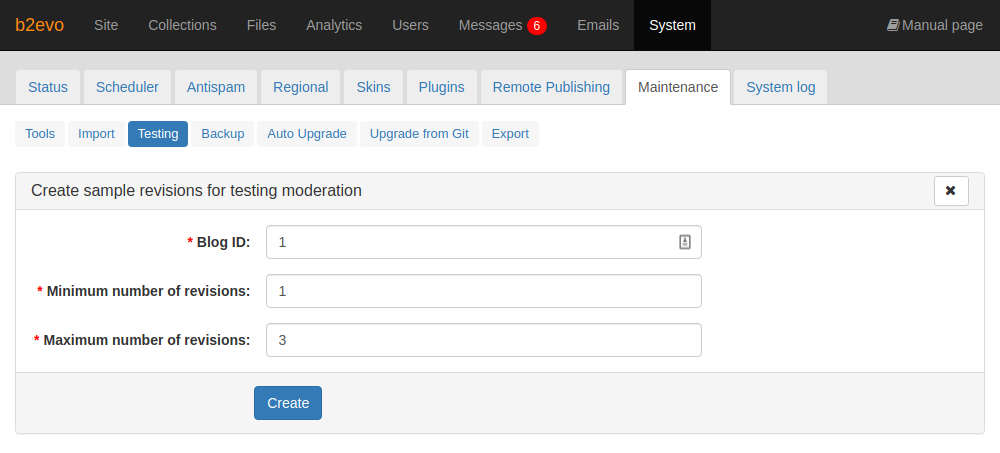Open the Import sub-tab
This screenshot has width=1000, height=453.
[96, 134]
